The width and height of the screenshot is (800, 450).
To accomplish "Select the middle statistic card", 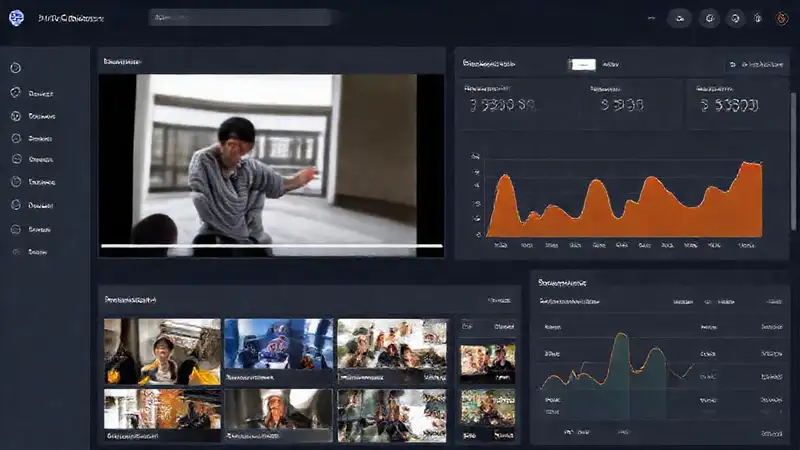I will (633, 104).
